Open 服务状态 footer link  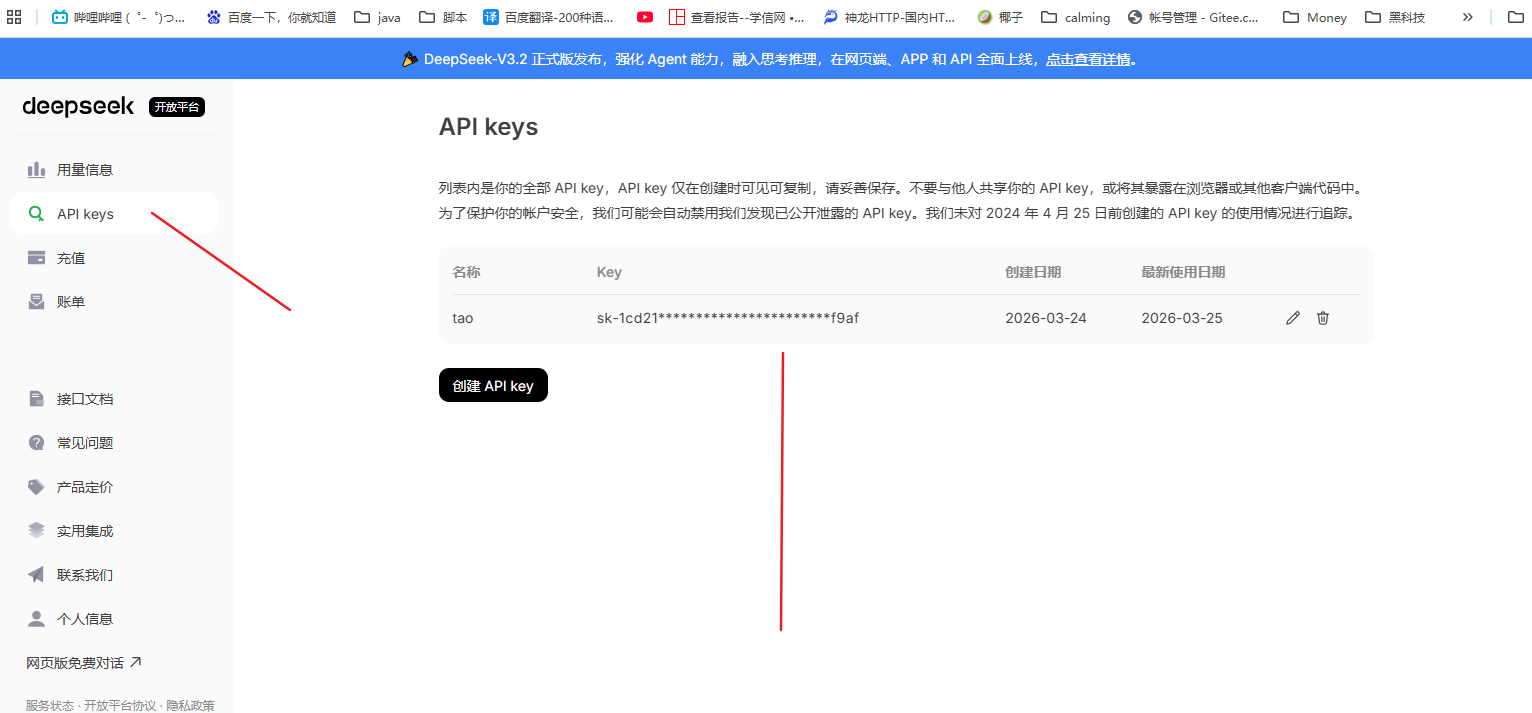pyautogui.click(x=50, y=705)
